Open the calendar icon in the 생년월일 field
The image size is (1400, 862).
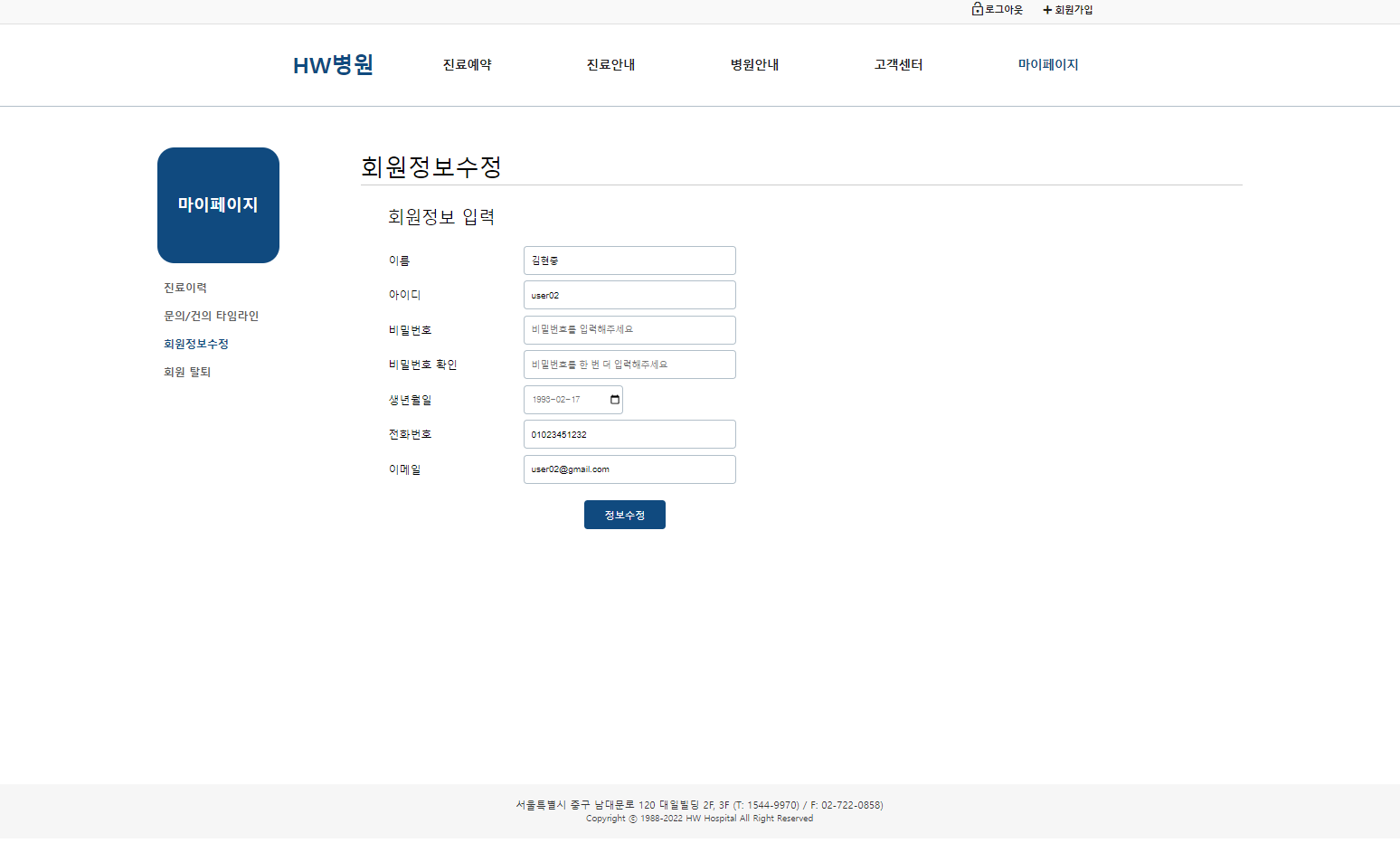tap(614, 399)
